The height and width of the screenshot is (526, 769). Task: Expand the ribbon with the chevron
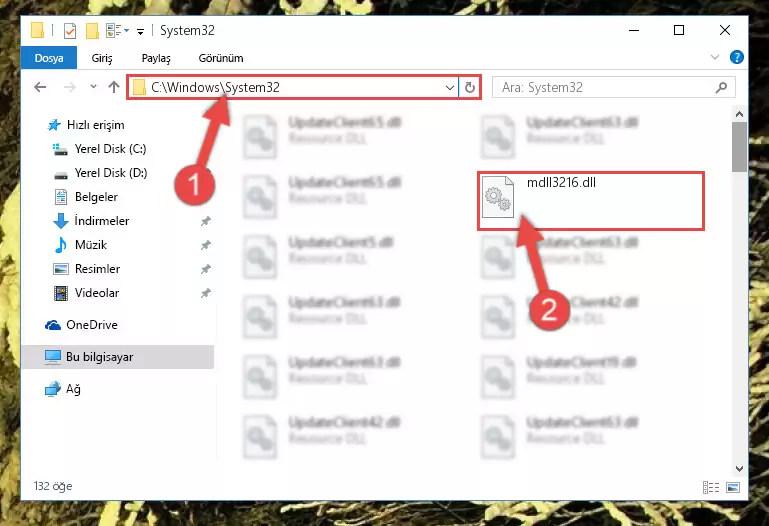(715, 57)
